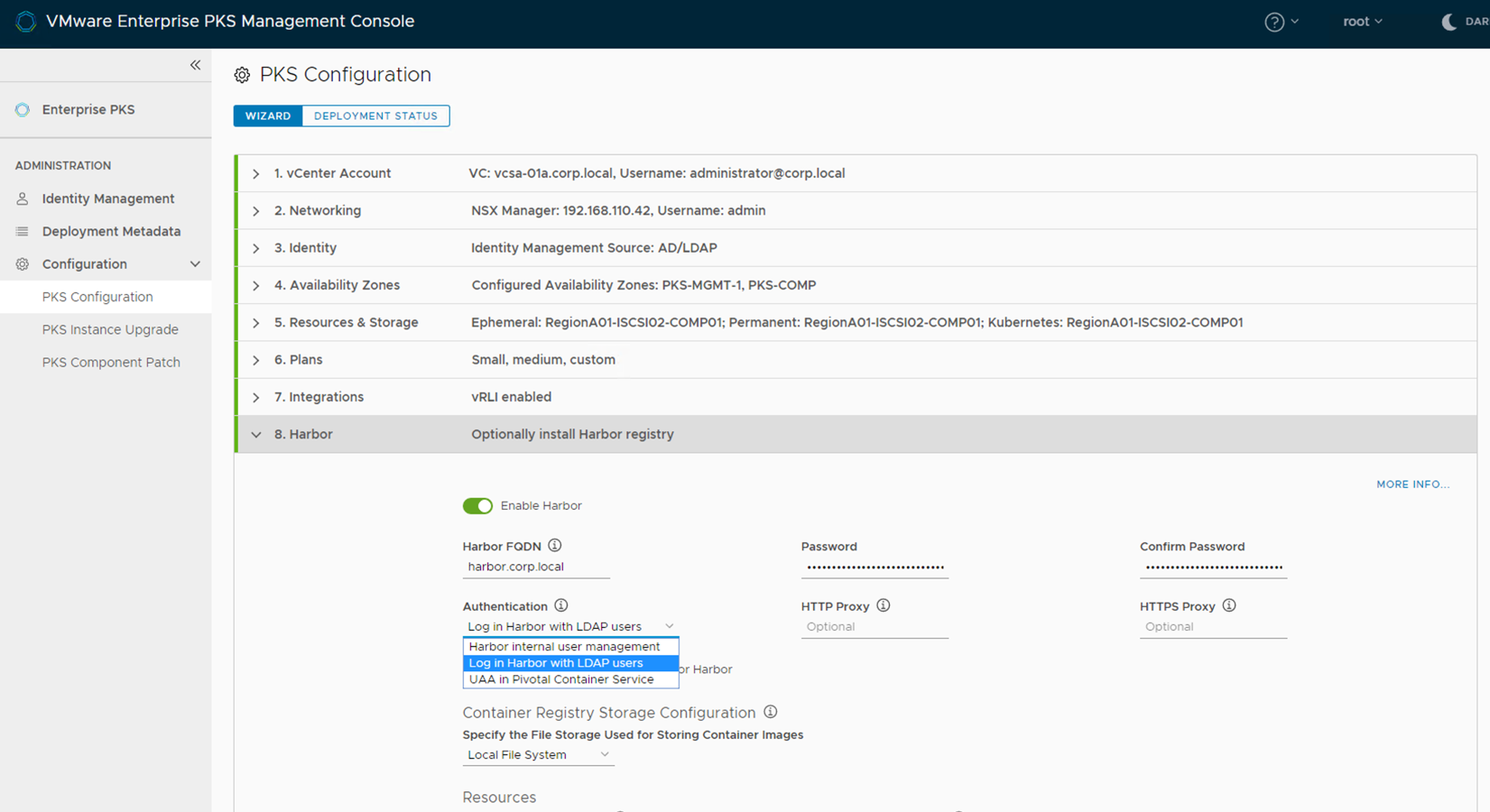The width and height of the screenshot is (1490, 812).
Task: Expand step 7 Integrations
Action: tap(256, 397)
